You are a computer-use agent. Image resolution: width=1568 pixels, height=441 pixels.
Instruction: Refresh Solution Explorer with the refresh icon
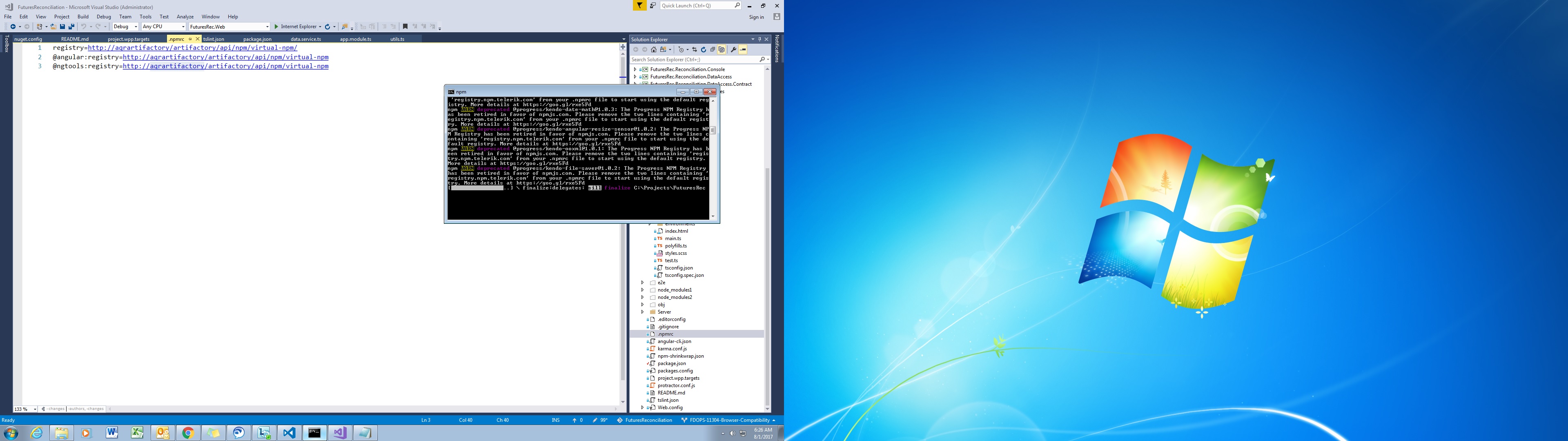click(x=704, y=50)
